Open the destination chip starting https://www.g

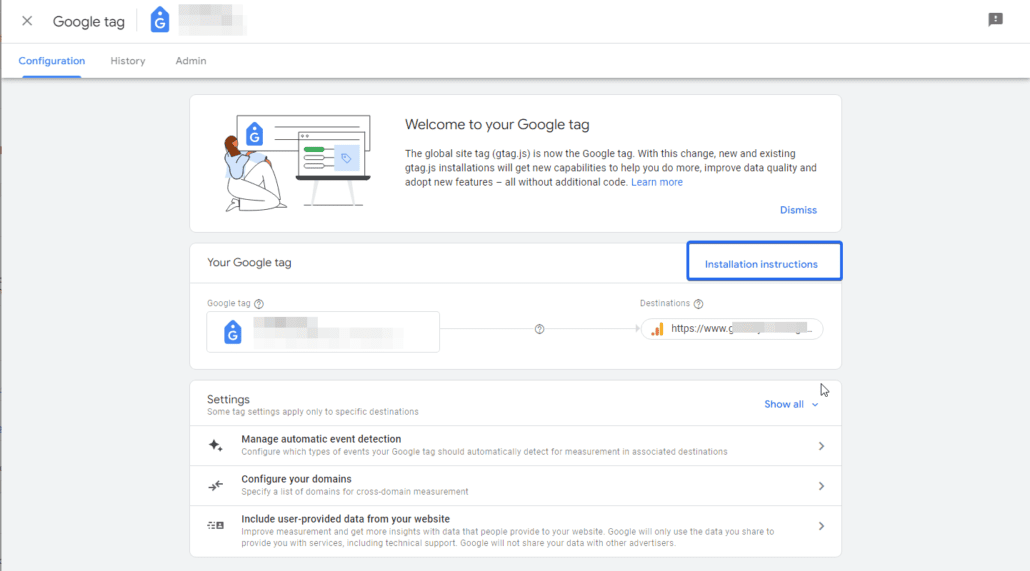[x=732, y=329]
